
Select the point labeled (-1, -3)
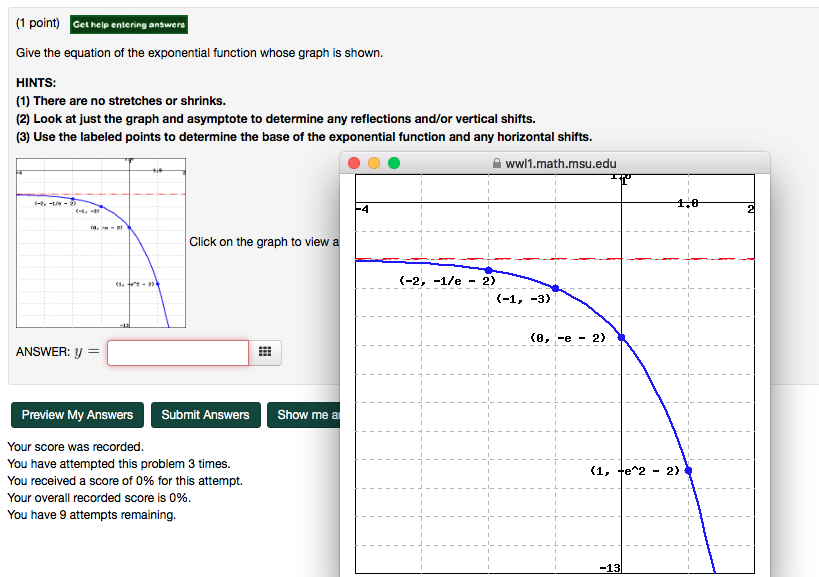556,287
